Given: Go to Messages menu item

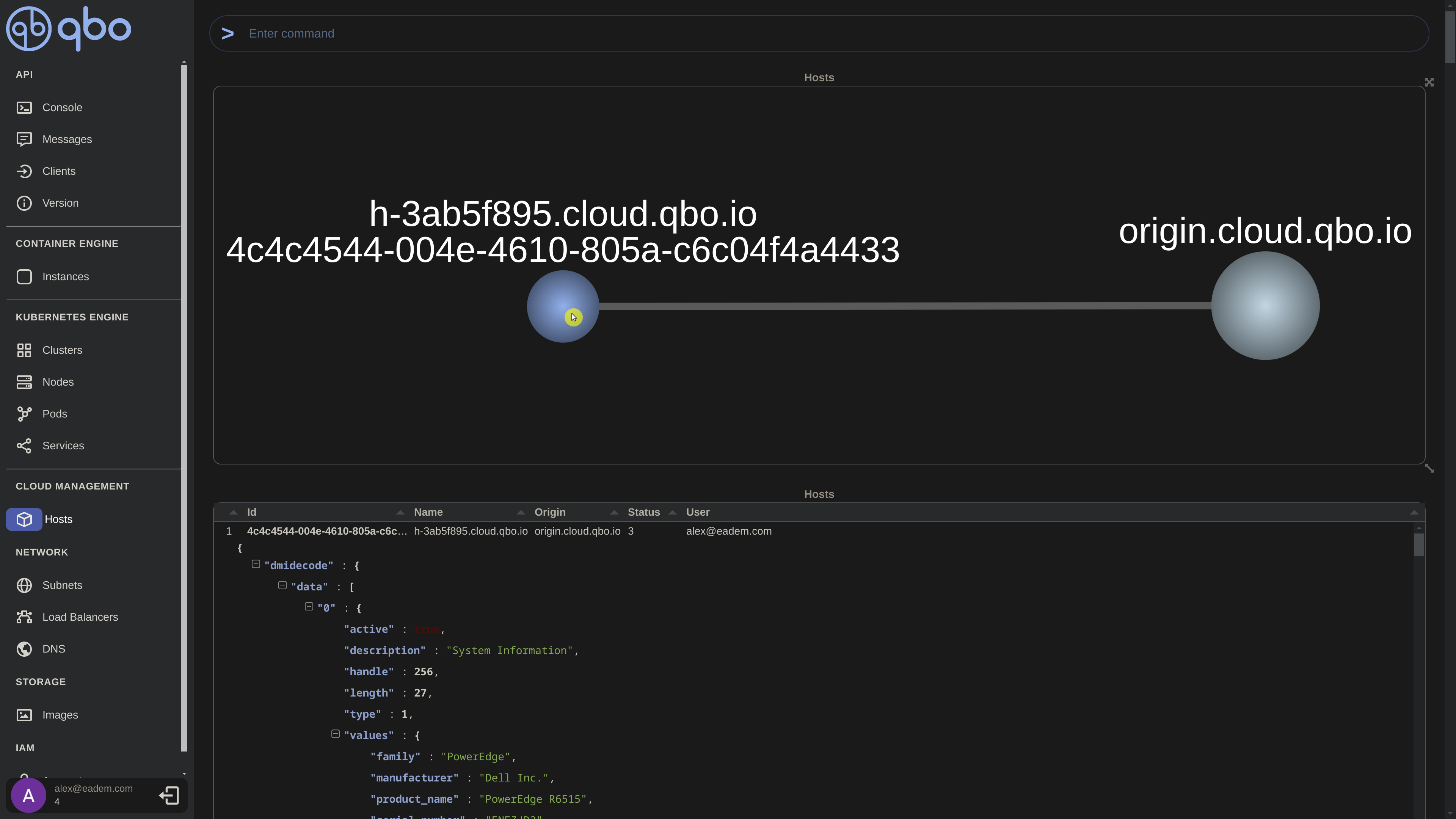Looking at the screenshot, I should (x=67, y=139).
